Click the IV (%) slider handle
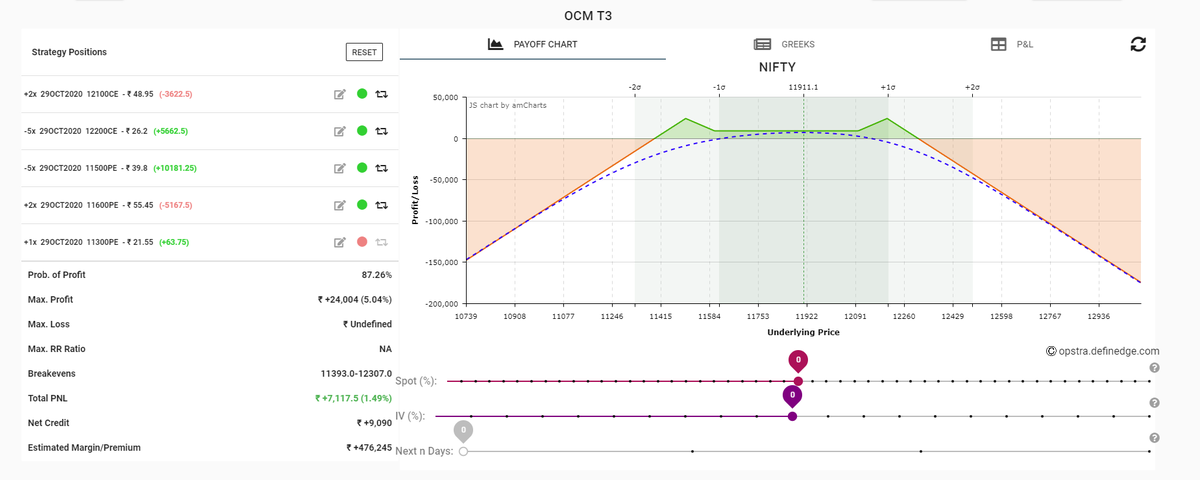This screenshot has width=1200, height=480. 792,416
